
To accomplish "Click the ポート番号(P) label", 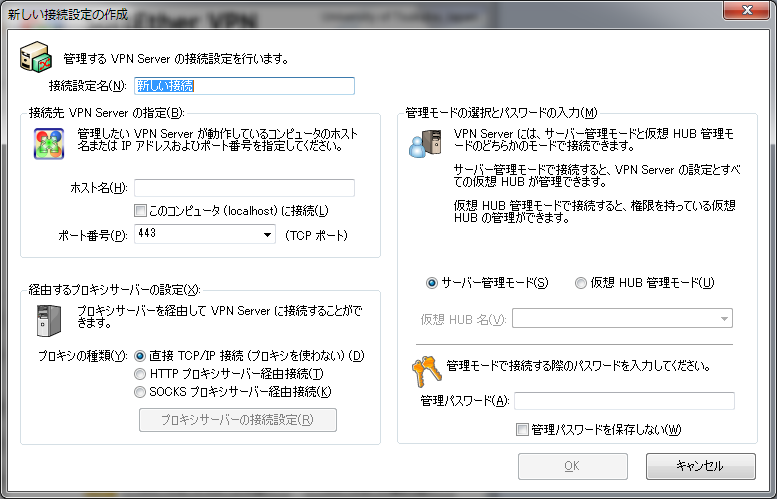I will [x=93, y=236].
